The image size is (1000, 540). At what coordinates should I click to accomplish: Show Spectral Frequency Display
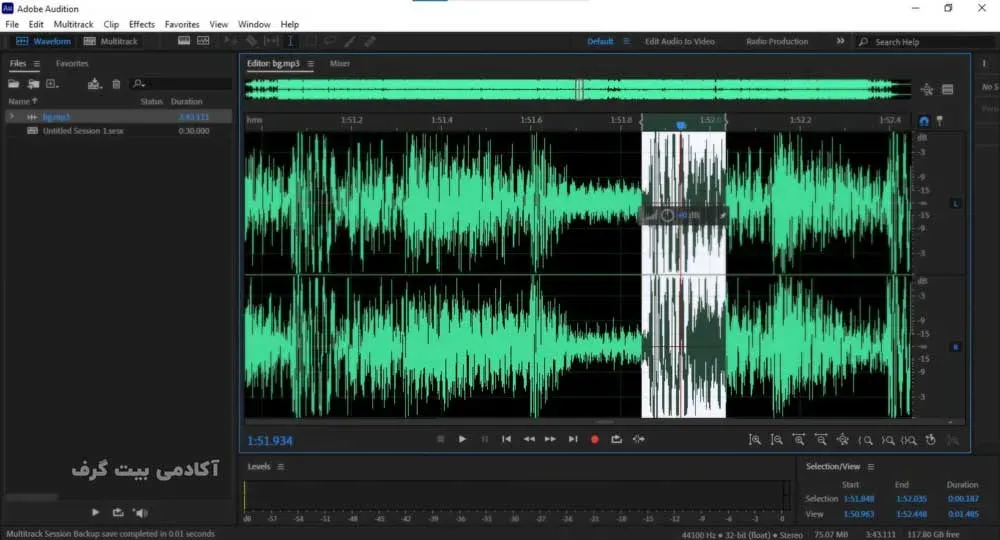pos(184,41)
